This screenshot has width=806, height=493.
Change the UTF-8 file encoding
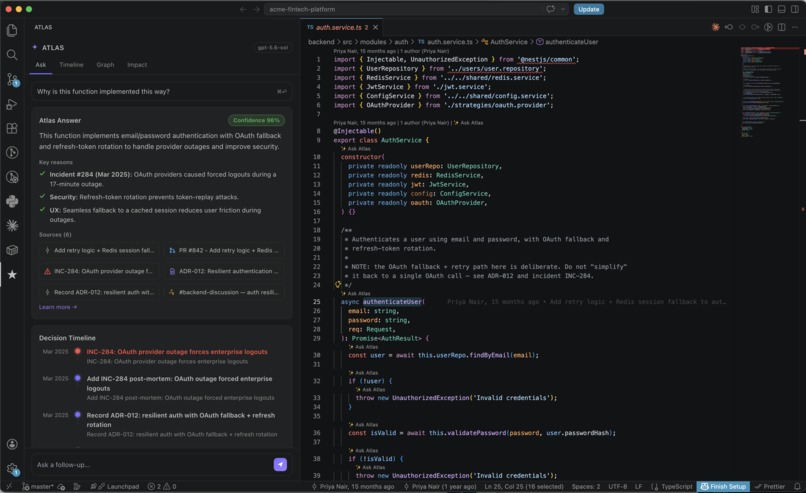coord(617,486)
